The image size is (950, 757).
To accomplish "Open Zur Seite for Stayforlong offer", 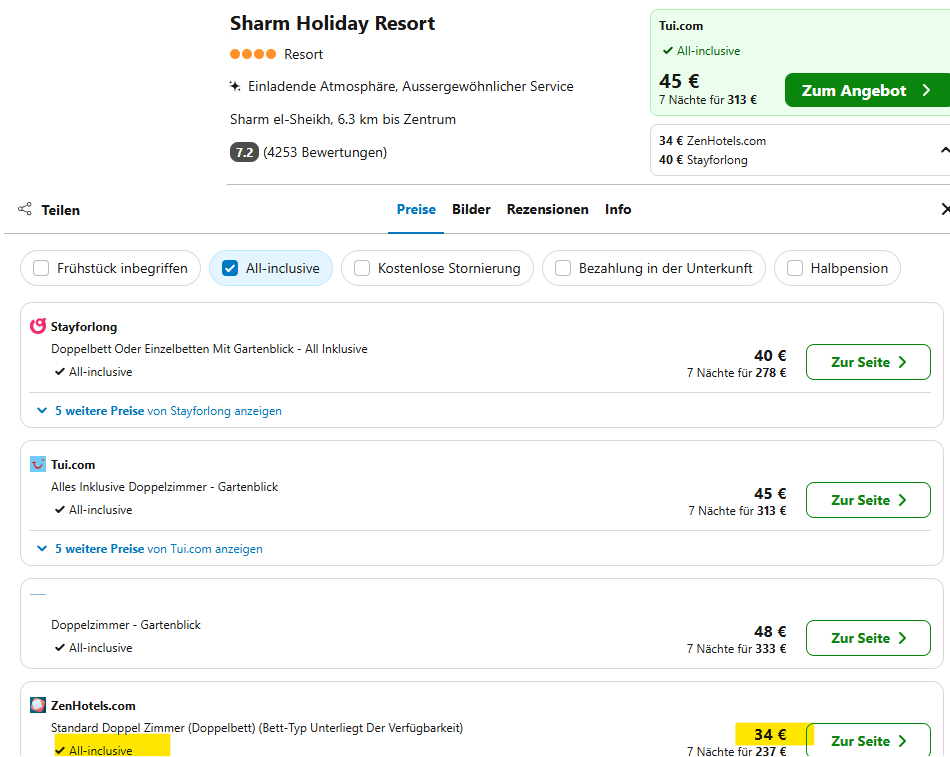I will pyautogui.click(x=868, y=362).
